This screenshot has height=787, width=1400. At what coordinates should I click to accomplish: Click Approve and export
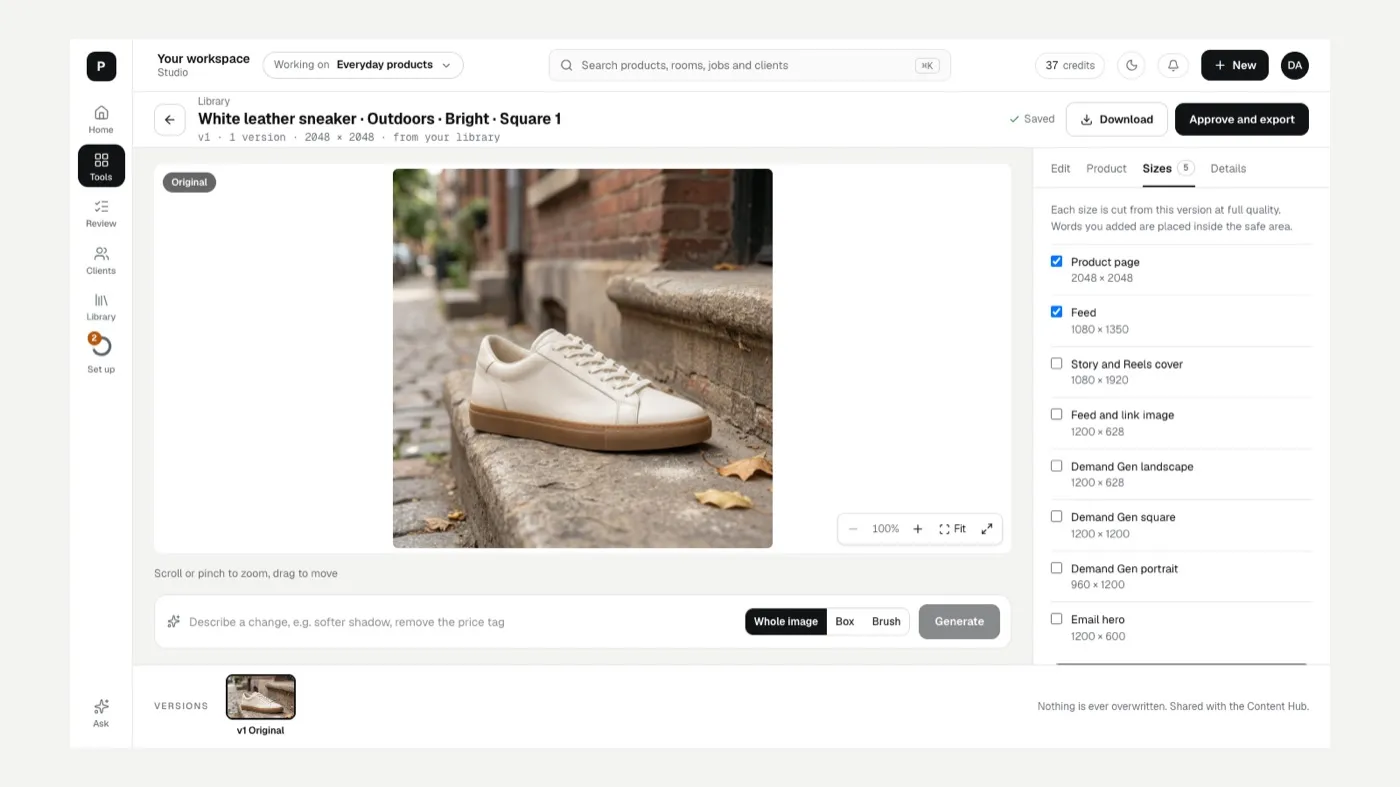click(x=1242, y=119)
